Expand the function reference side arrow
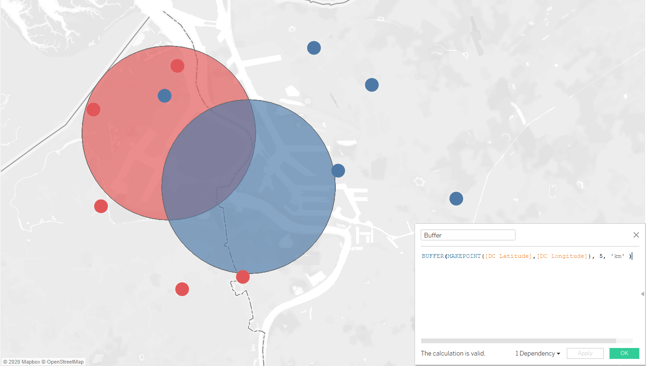The width and height of the screenshot is (646, 366). (x=642, y=294)
